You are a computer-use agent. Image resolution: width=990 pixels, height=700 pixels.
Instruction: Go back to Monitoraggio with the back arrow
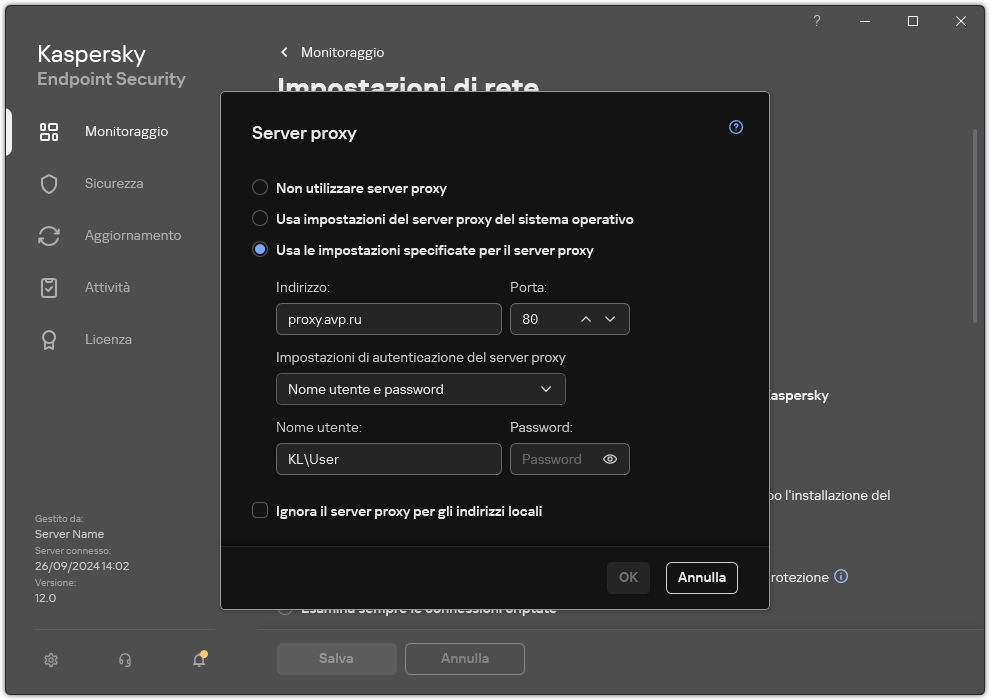point(284,52)
